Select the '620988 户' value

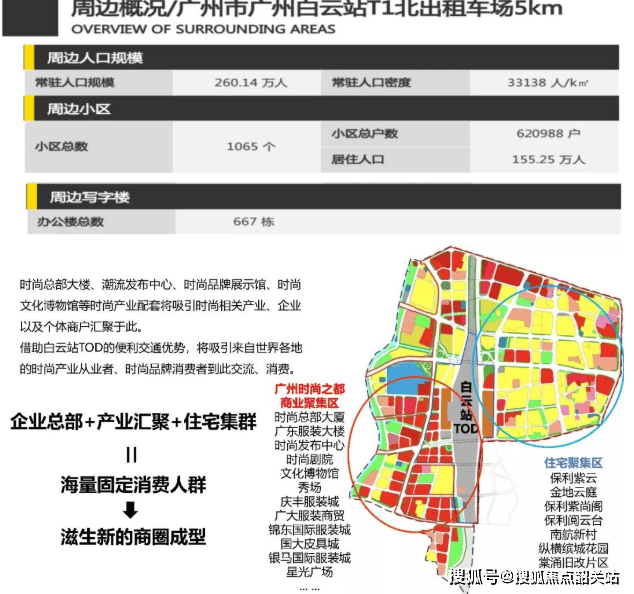click(548, 134)
